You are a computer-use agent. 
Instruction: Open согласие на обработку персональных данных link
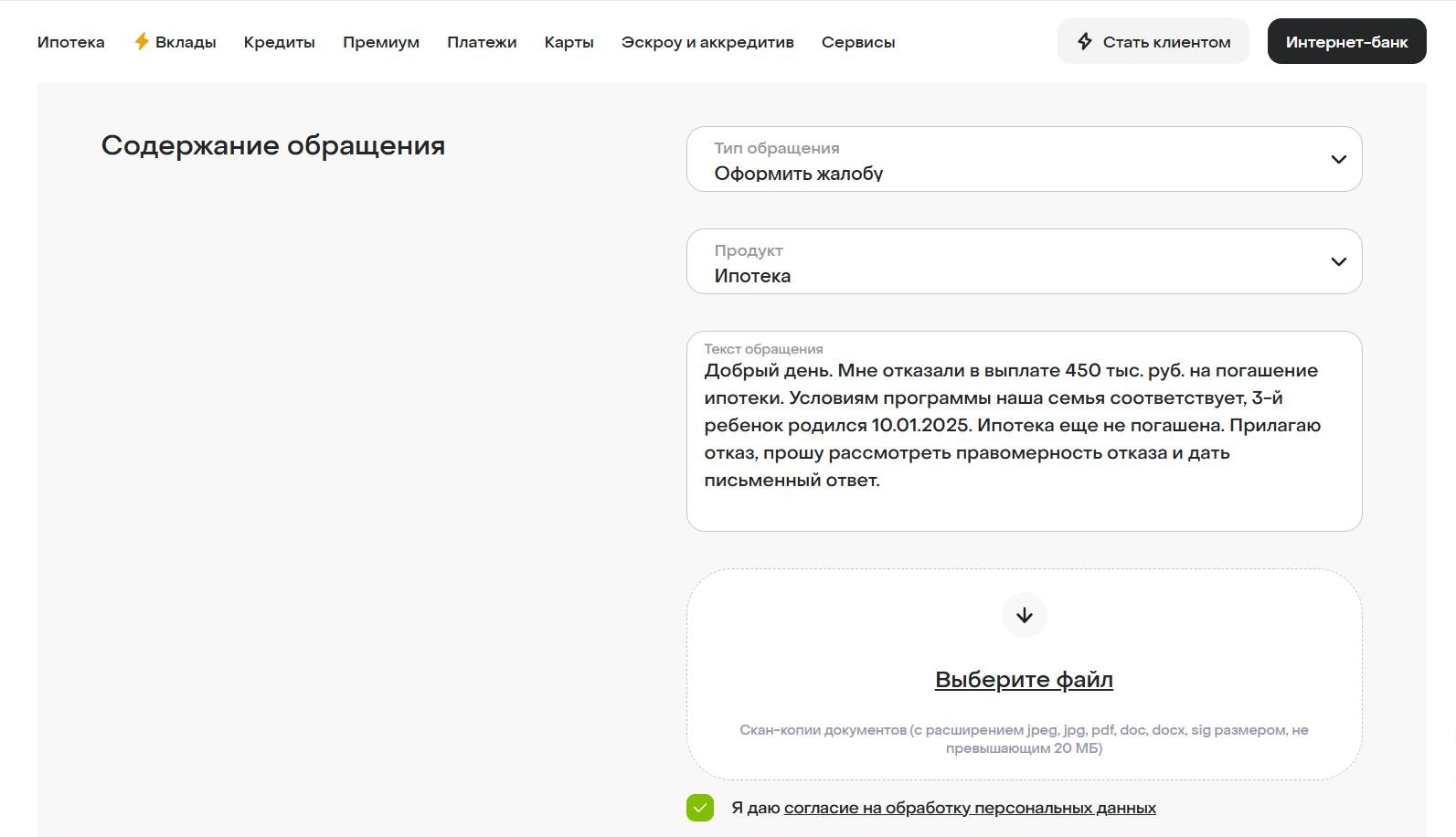(970, 808)
